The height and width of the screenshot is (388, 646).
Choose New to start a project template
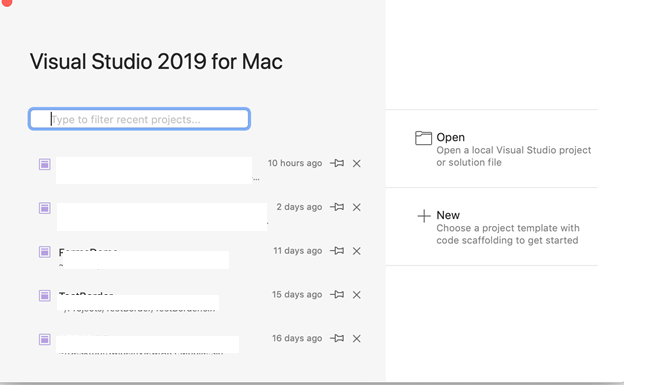click(499, 227)
